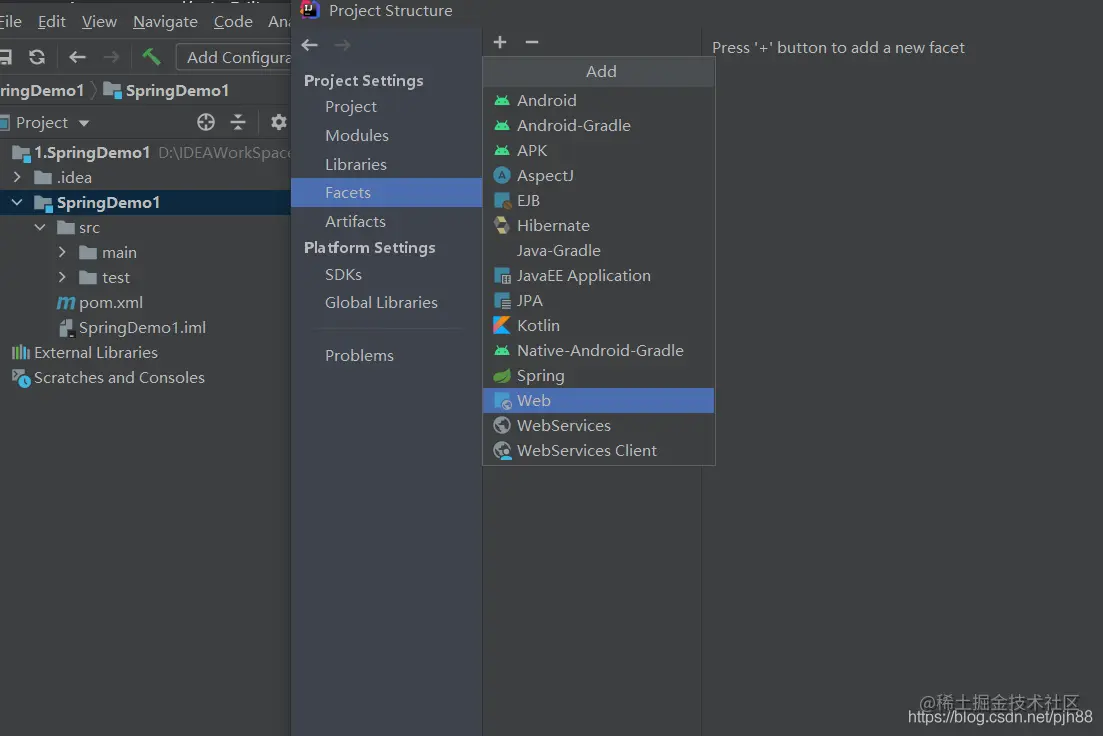Click the plus button to add facet

pos(499,42)
